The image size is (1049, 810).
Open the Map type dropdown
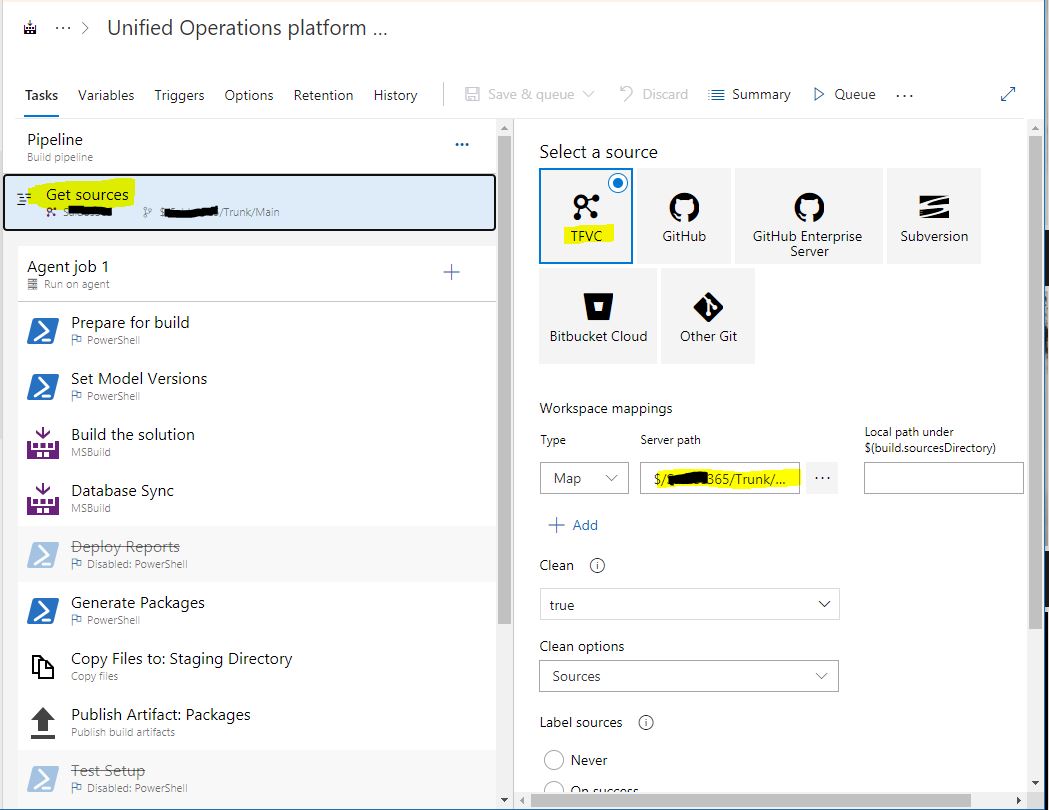point(584,478)
